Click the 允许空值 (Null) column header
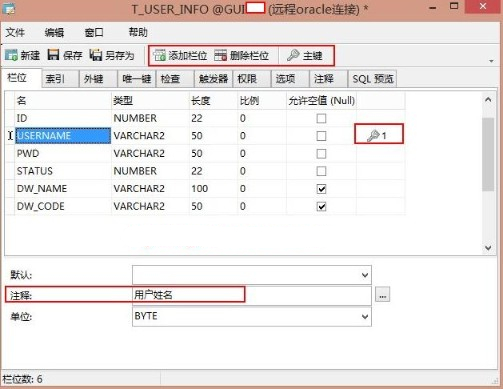Image resolution: width=503 pixels, height=389 pixels. (x=321, y=101)
